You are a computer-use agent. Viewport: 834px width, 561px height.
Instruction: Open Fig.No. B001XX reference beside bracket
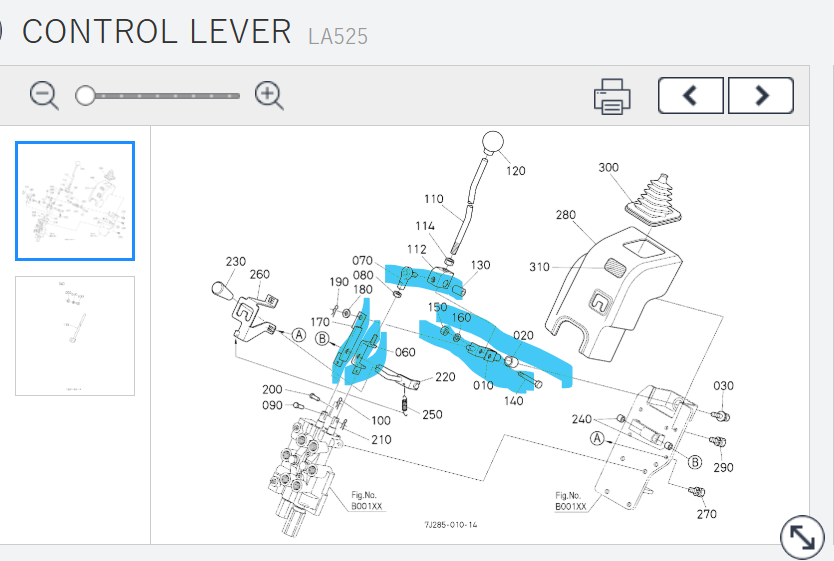point(571,501)
